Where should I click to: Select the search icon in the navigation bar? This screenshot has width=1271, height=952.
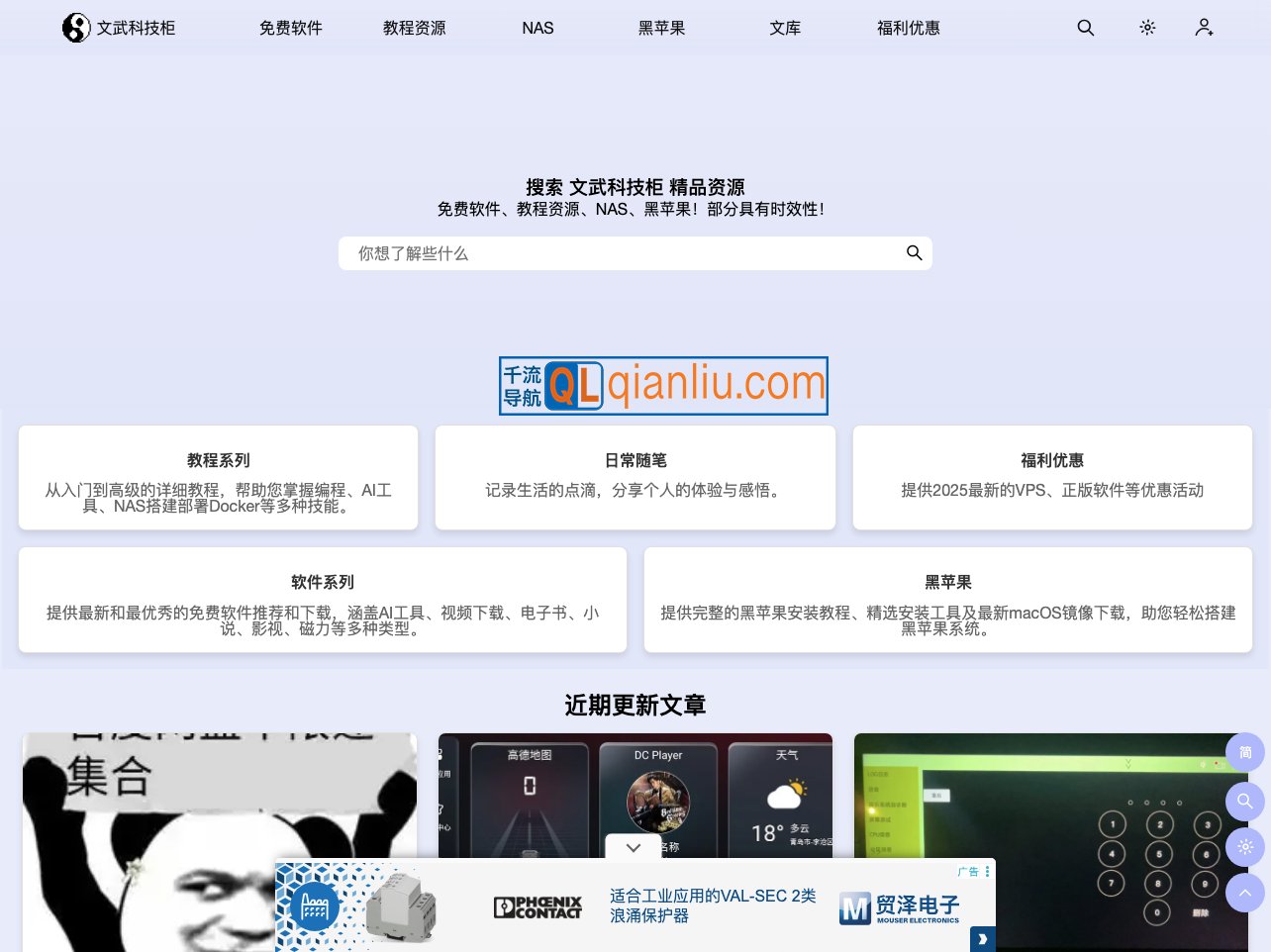coord(1085,28)
